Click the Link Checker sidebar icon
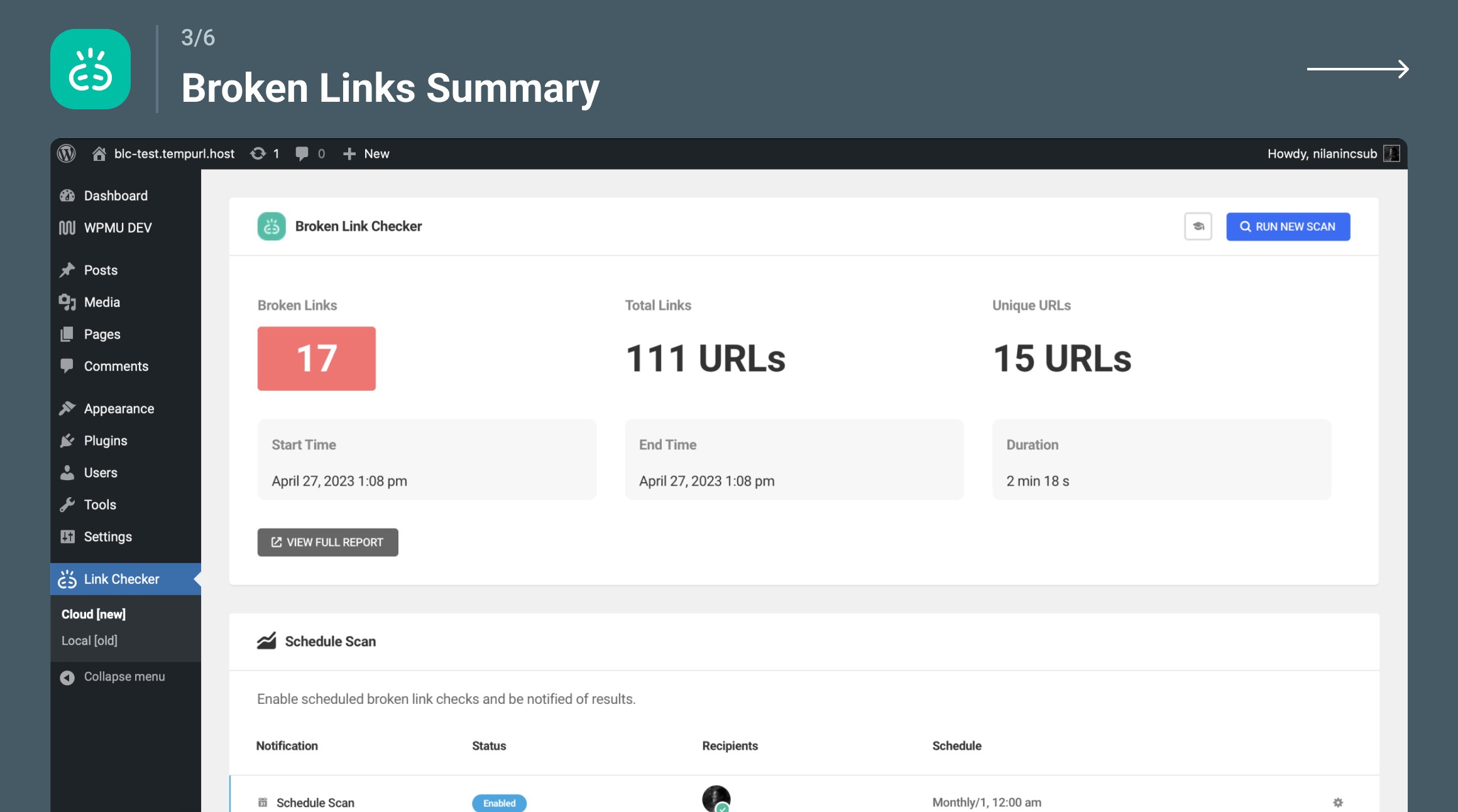Screen dimensions: 1458x812 point(66,578)
